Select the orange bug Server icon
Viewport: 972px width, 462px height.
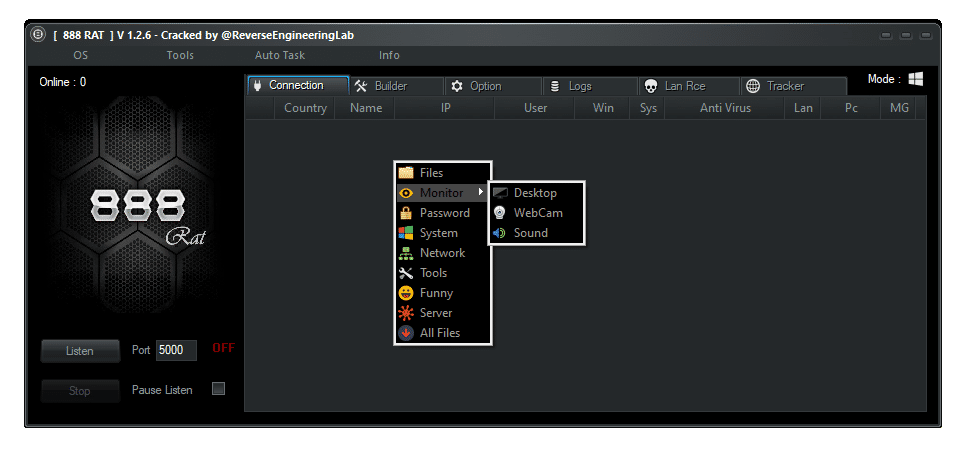coord(406,313)
